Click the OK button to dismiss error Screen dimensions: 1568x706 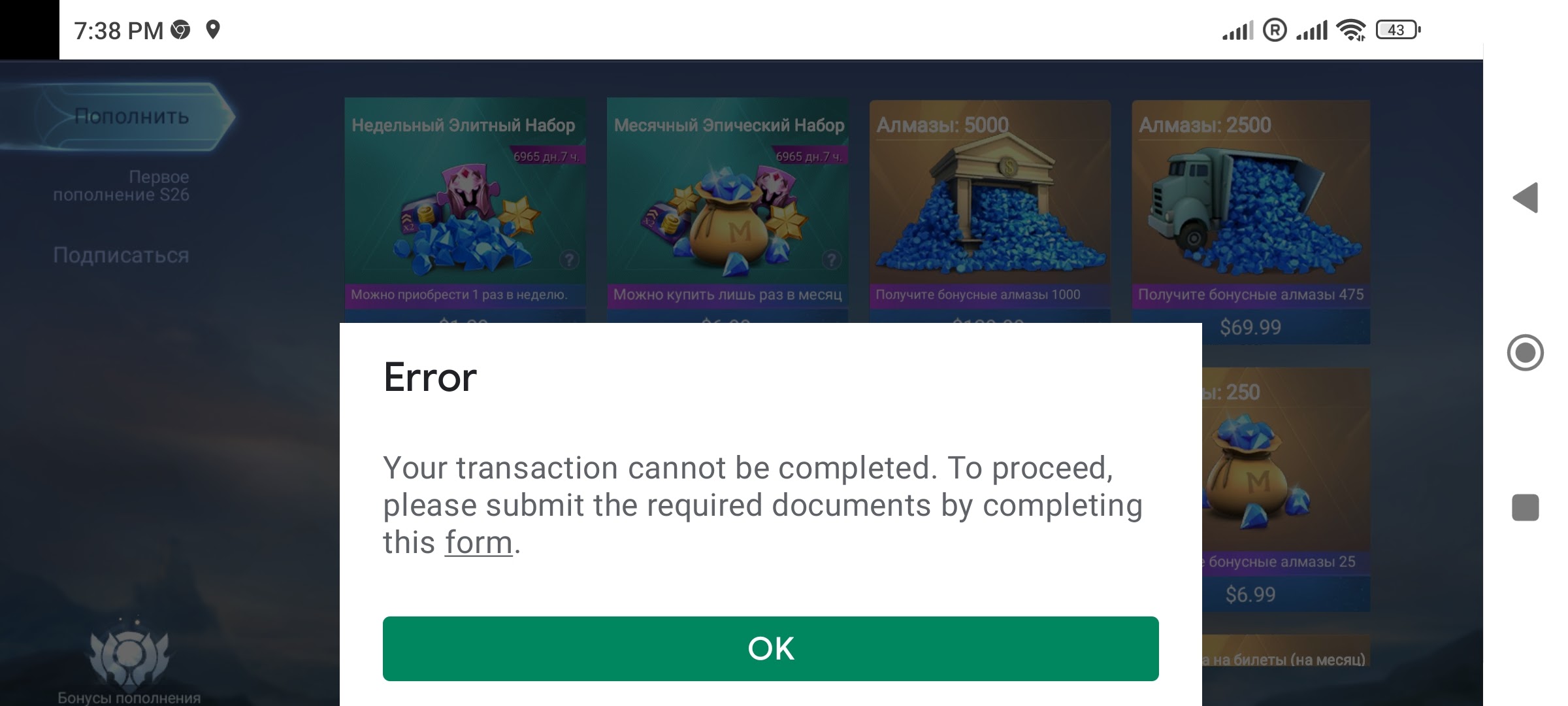[x=771, y=649]
